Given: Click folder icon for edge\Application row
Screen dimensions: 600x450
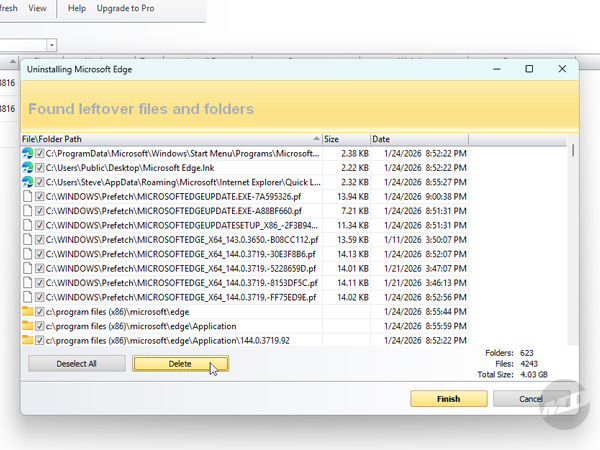Looking at the screenshot, I should (x=28, y=326).
